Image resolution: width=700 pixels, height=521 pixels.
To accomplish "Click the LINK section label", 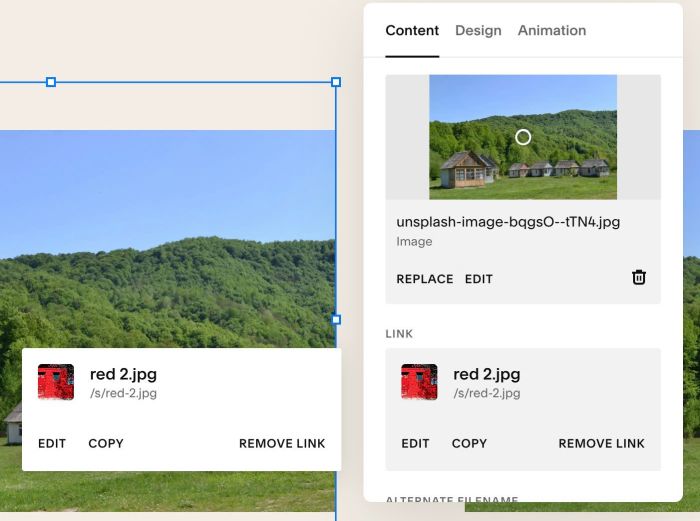I will (x=399, y=334).
